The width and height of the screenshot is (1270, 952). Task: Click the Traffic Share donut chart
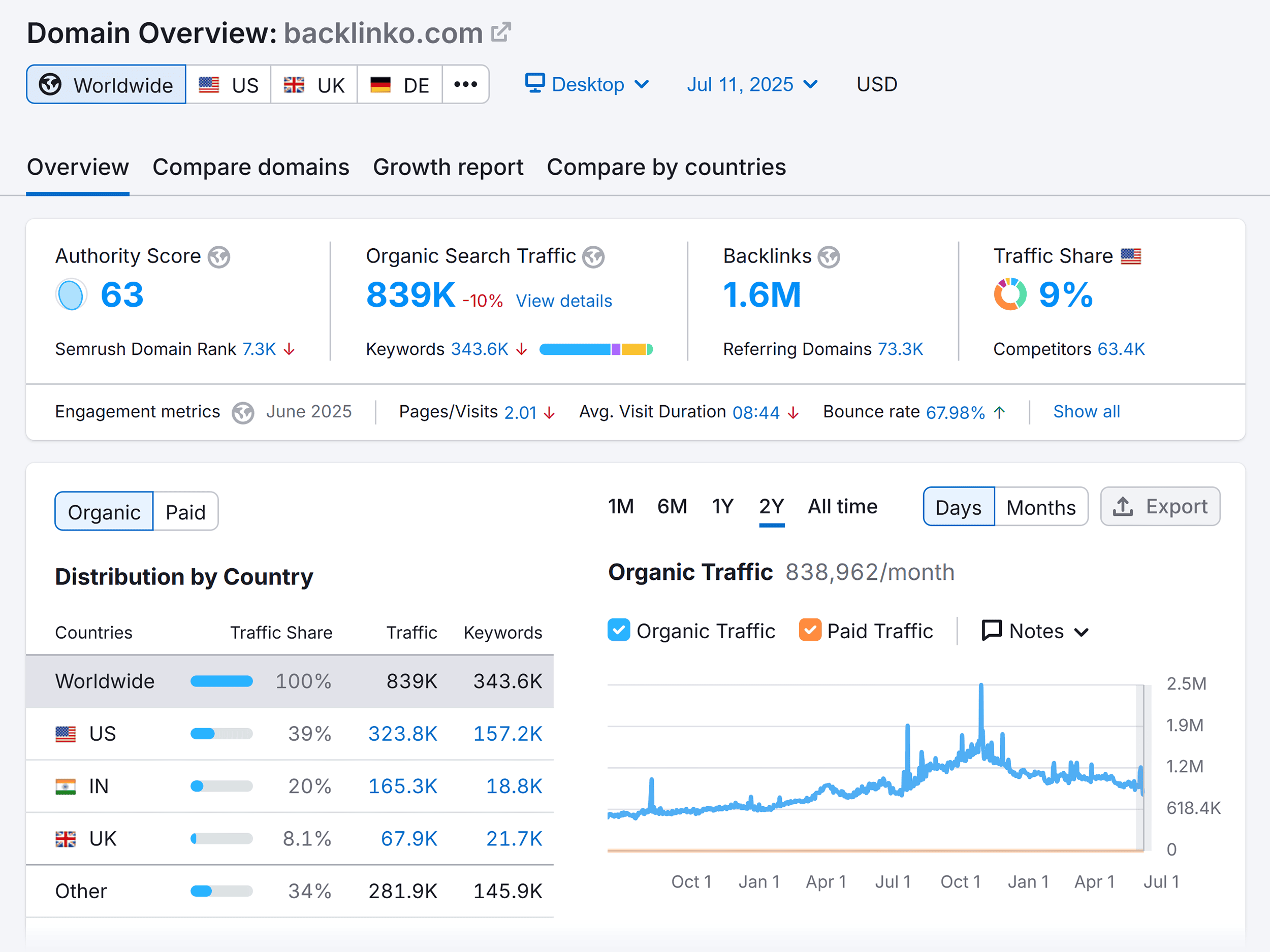click(x=1010, y=294)
